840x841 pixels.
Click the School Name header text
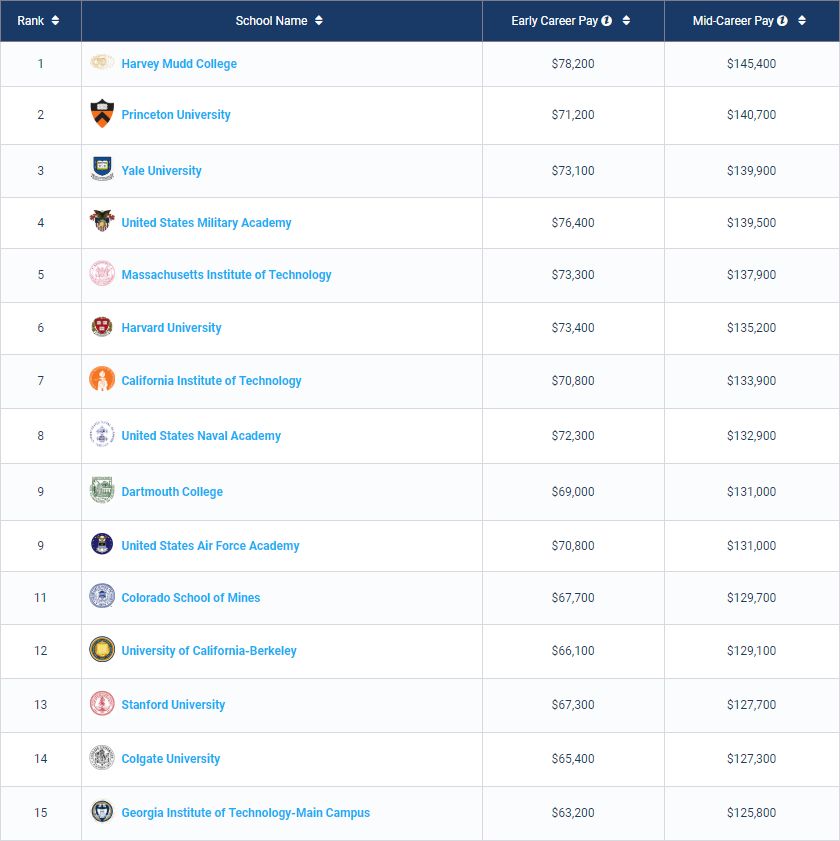271,20
